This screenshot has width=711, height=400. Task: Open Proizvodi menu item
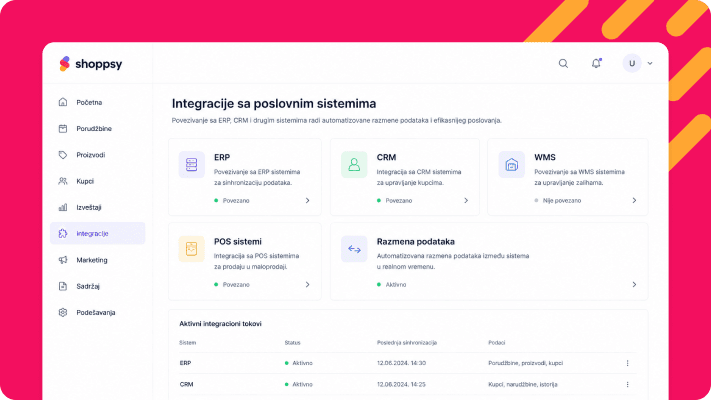click(x=97, y=155)
